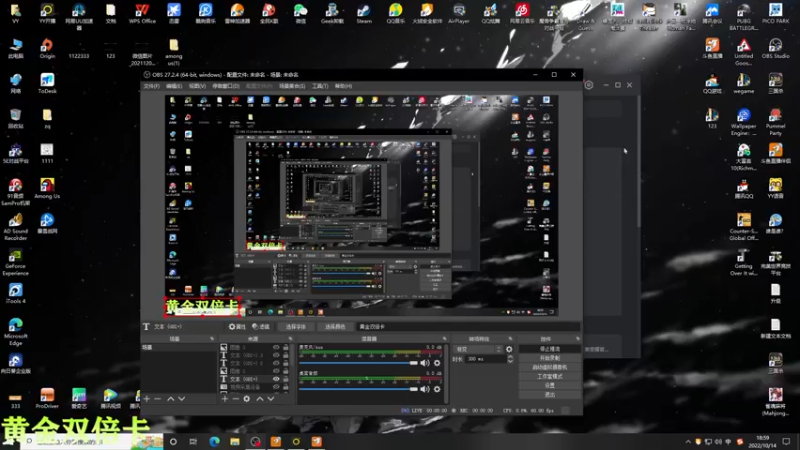
Task: Open the 停靠窗口(D) menu
Action: pyautogui.click(x=226, y=86)
